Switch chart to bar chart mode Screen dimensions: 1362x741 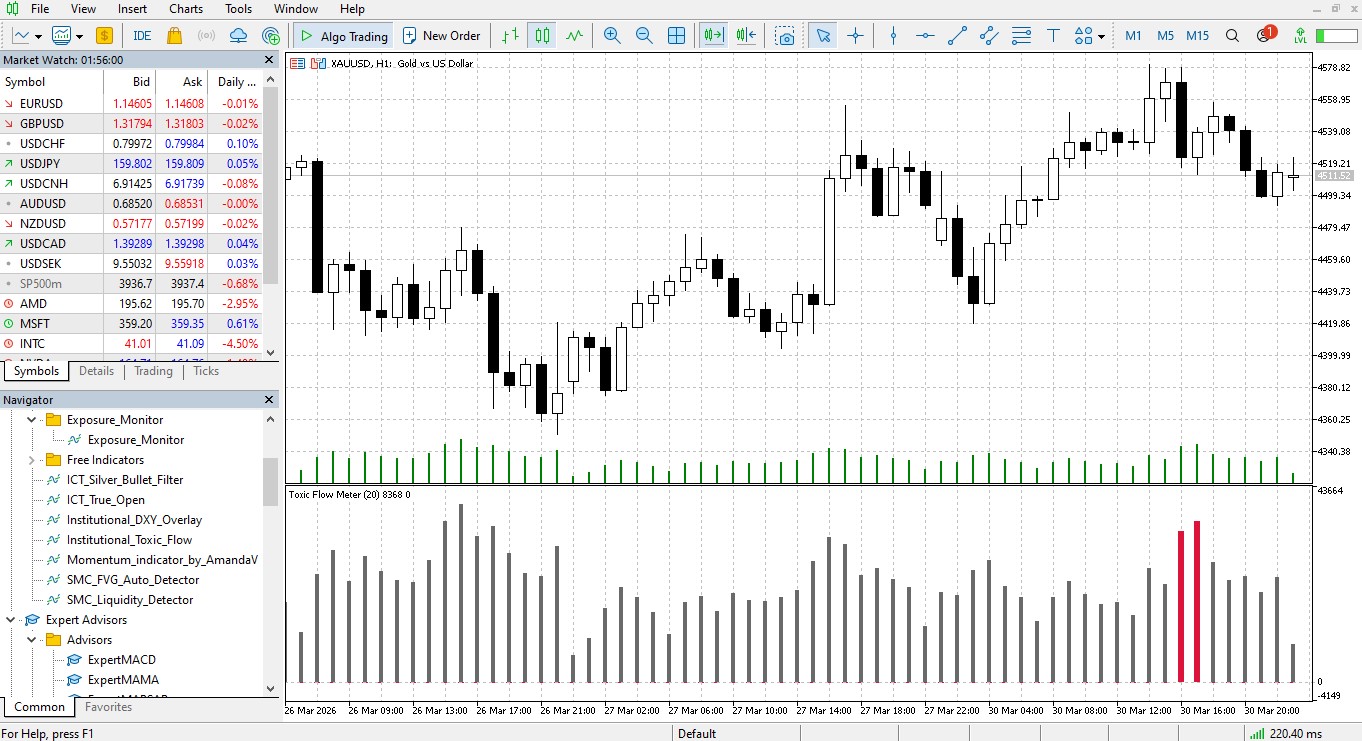[510, 35]
